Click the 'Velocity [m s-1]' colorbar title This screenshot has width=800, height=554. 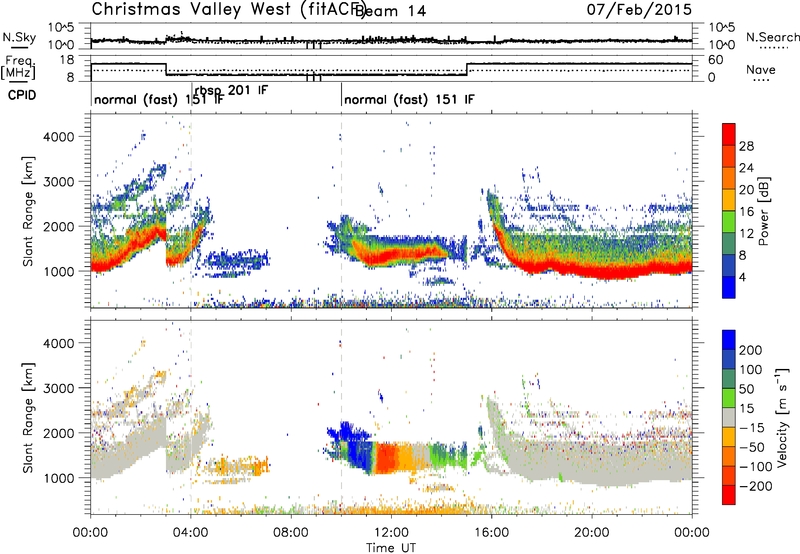click(782, 417)
